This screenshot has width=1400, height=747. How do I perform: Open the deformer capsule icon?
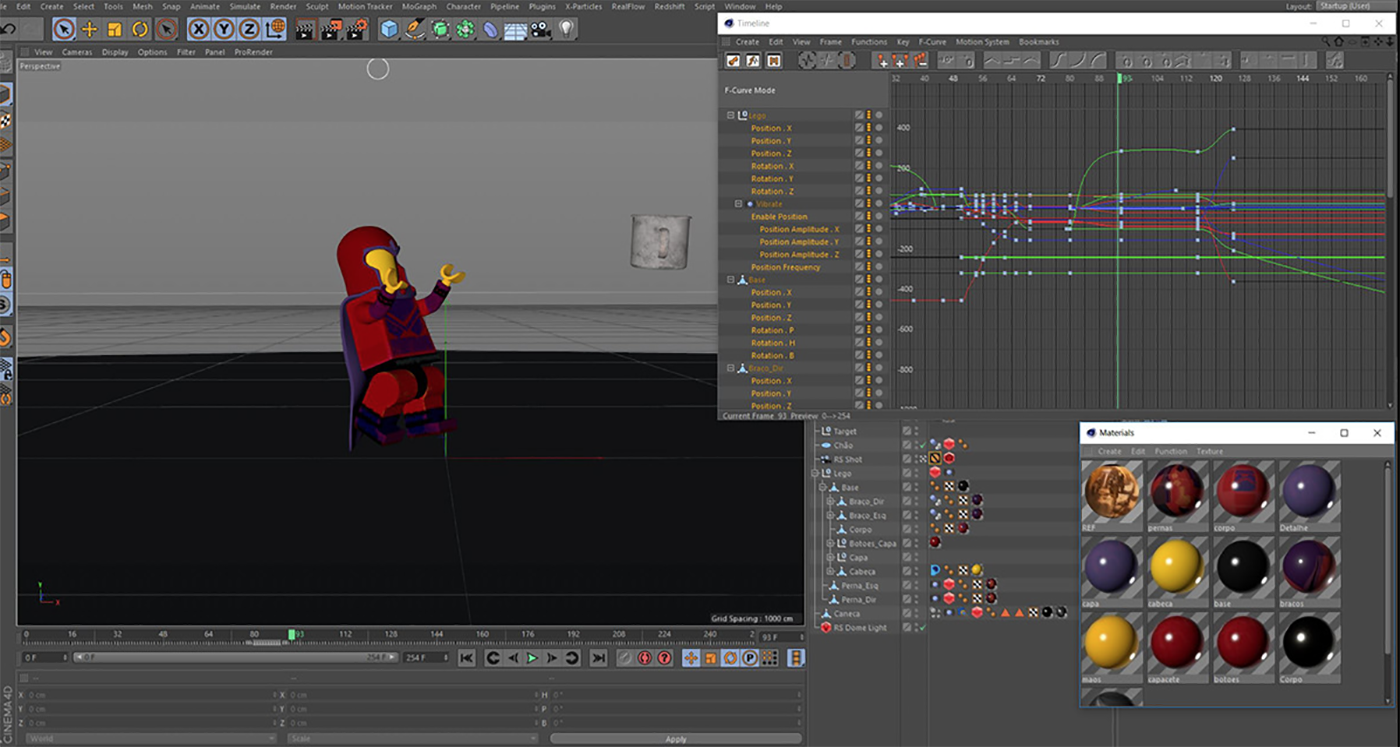(x=490, y=29)
